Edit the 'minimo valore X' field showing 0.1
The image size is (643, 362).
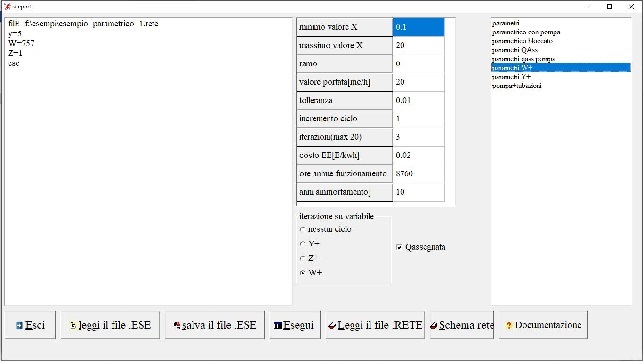pos(418,27)
